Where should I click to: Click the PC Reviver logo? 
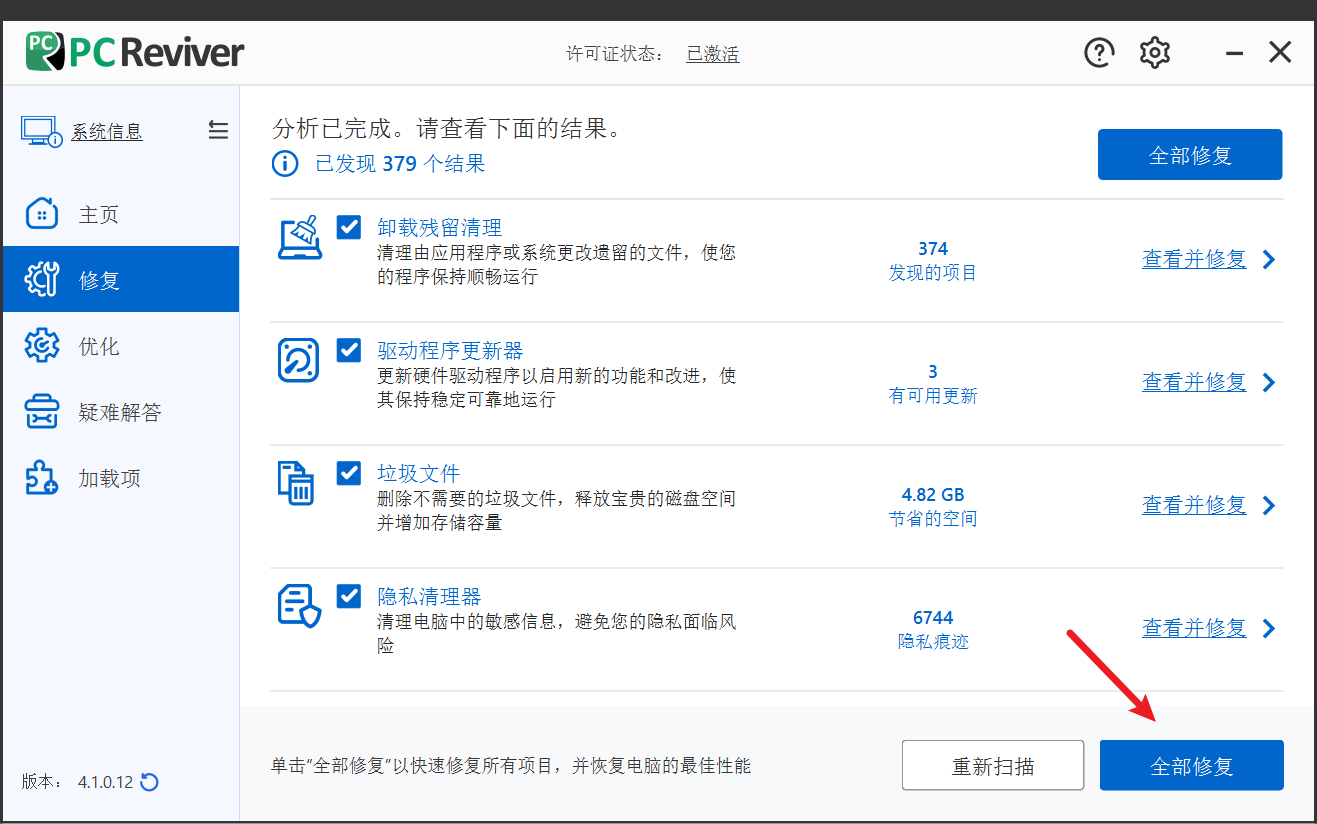tap(135, 53)
